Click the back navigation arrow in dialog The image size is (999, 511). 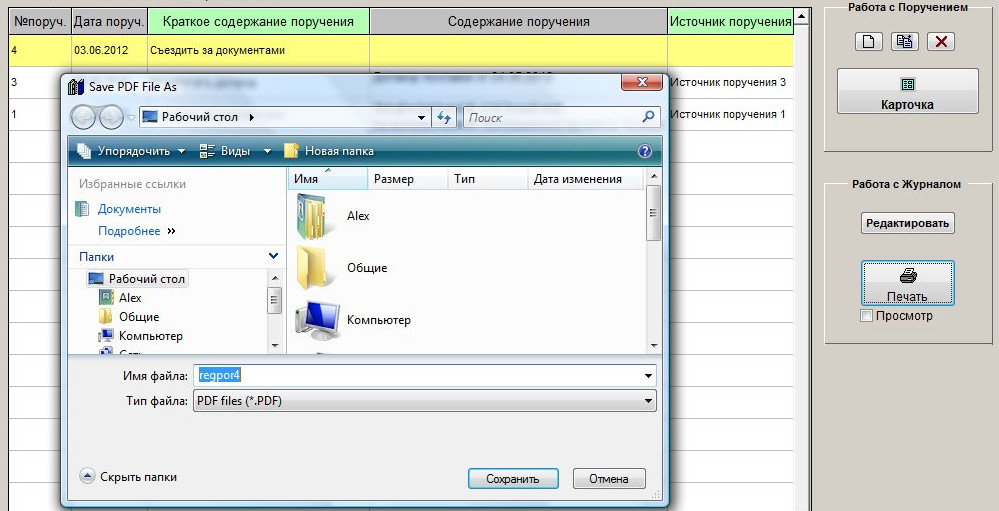point(83,117)
